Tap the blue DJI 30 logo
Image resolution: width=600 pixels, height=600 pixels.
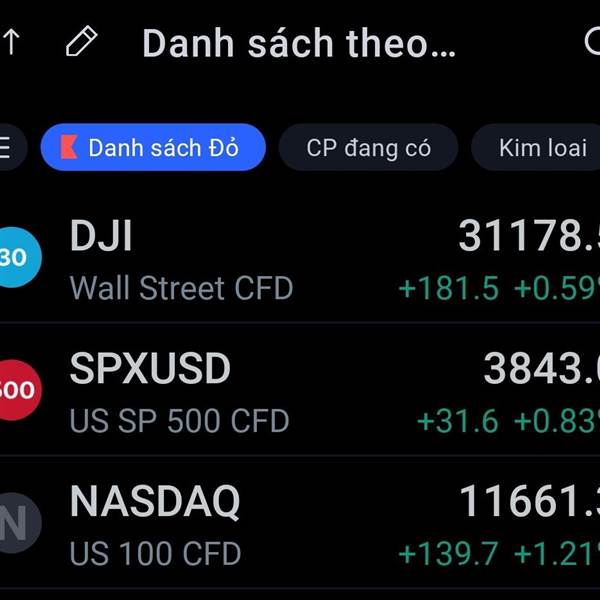pyautogui.click(x=18, y=257)
